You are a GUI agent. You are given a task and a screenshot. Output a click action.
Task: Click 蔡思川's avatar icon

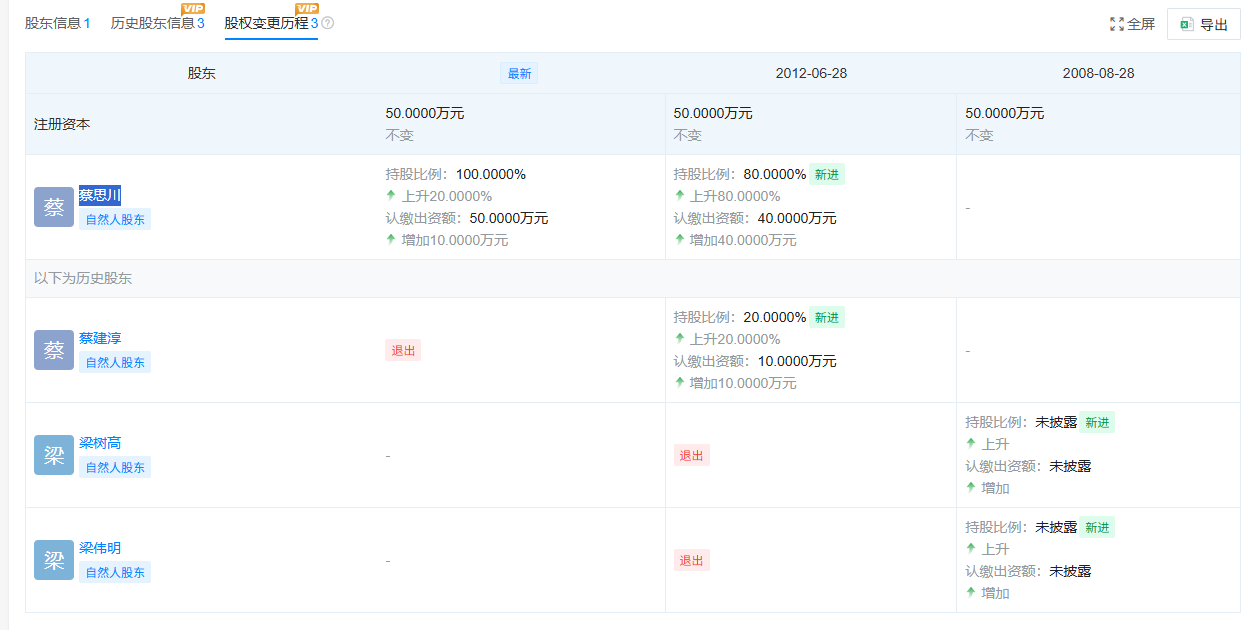[53, 206]
